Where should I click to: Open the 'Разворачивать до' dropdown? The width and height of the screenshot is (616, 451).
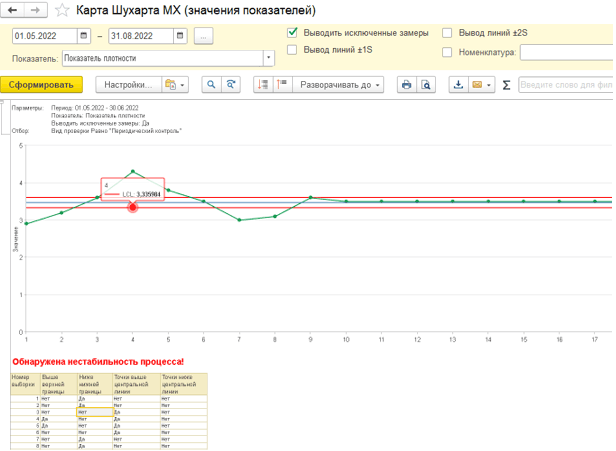click(340, 85)
